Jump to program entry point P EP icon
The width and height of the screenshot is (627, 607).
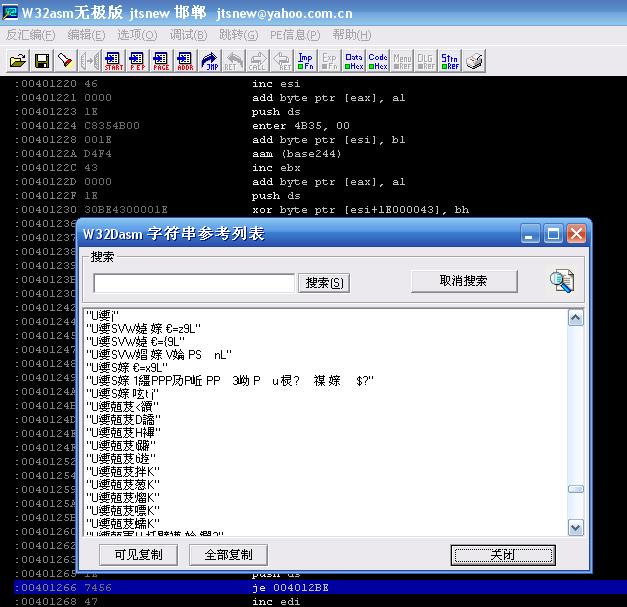137,61
